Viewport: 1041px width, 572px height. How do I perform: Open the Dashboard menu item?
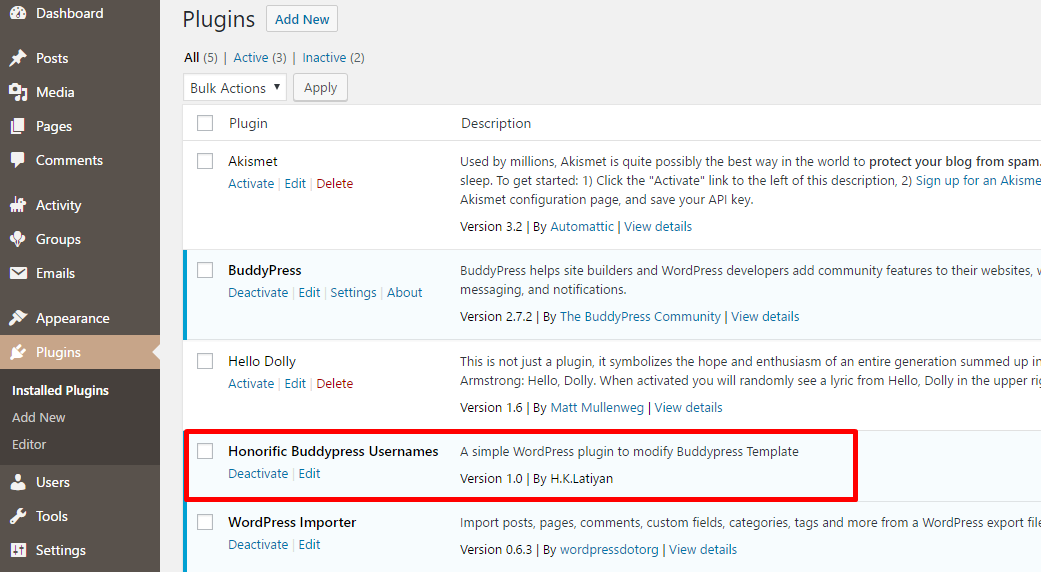point(70,13)
